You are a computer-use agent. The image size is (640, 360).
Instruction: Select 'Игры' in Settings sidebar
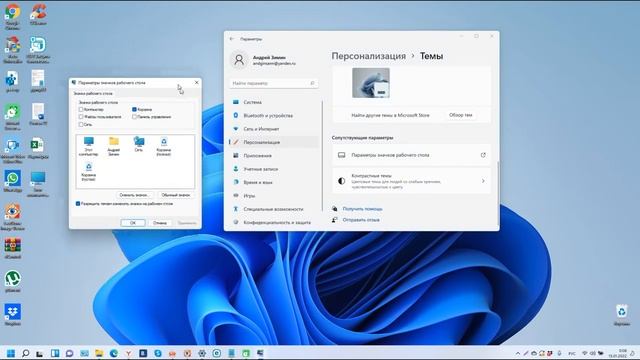pos(274,196)
